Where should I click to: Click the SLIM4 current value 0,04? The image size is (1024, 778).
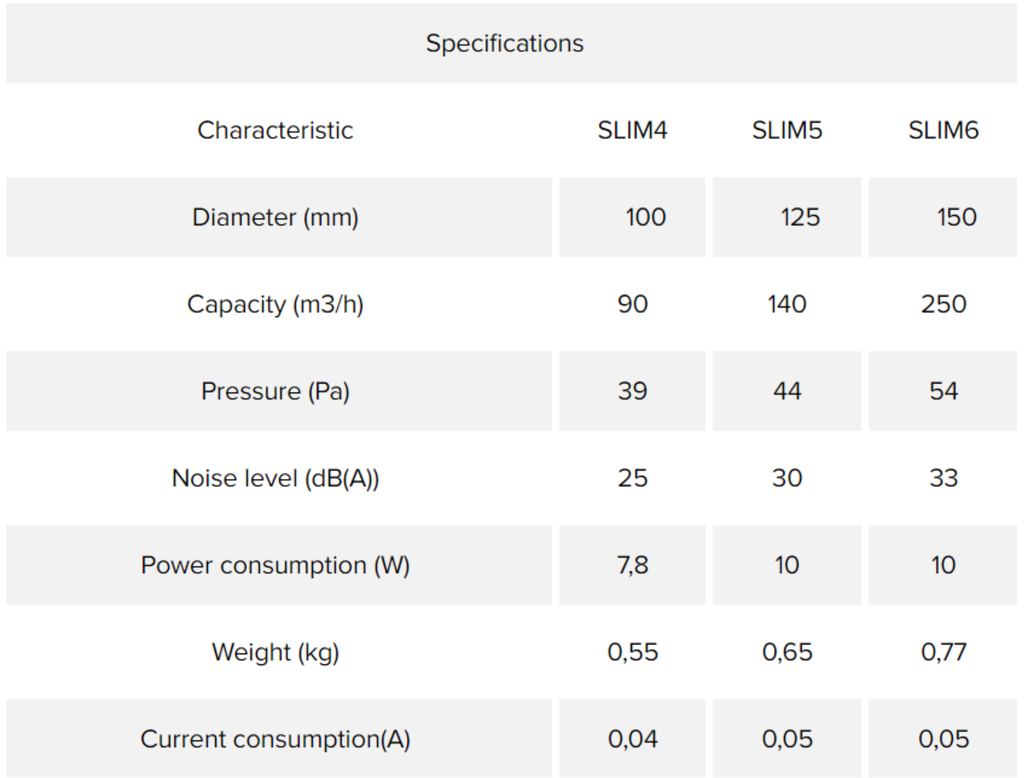(632, 739)
